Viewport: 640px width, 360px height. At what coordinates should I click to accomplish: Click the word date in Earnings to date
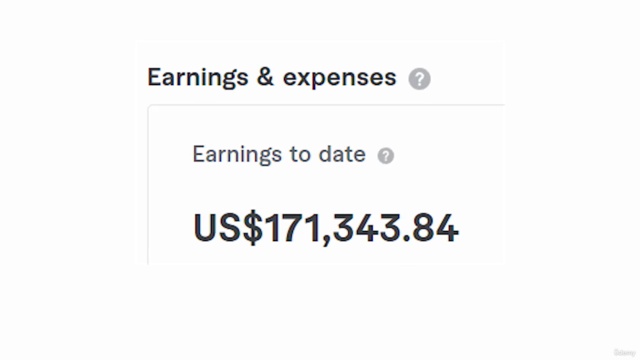pyautogui.click(x=342, y=154)
